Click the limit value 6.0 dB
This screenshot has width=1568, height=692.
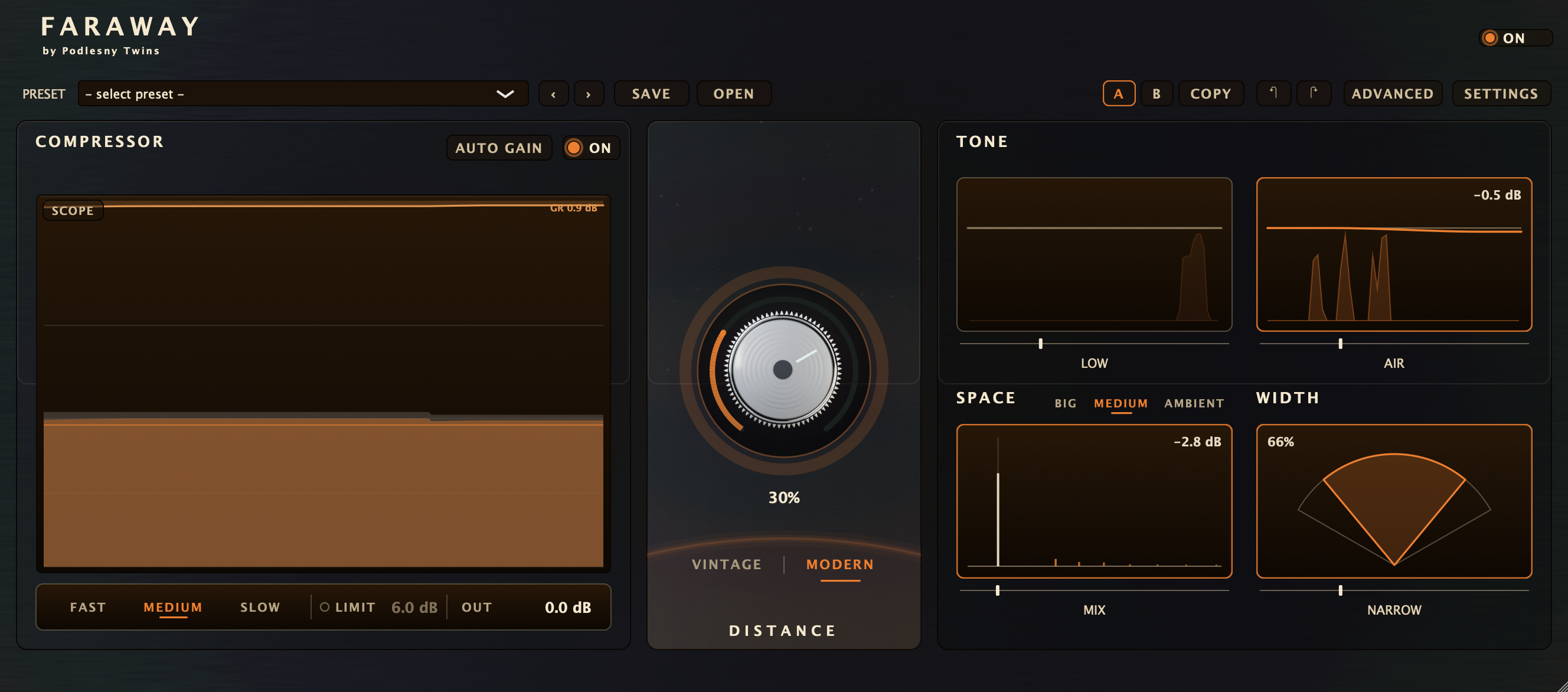(414, 608)
